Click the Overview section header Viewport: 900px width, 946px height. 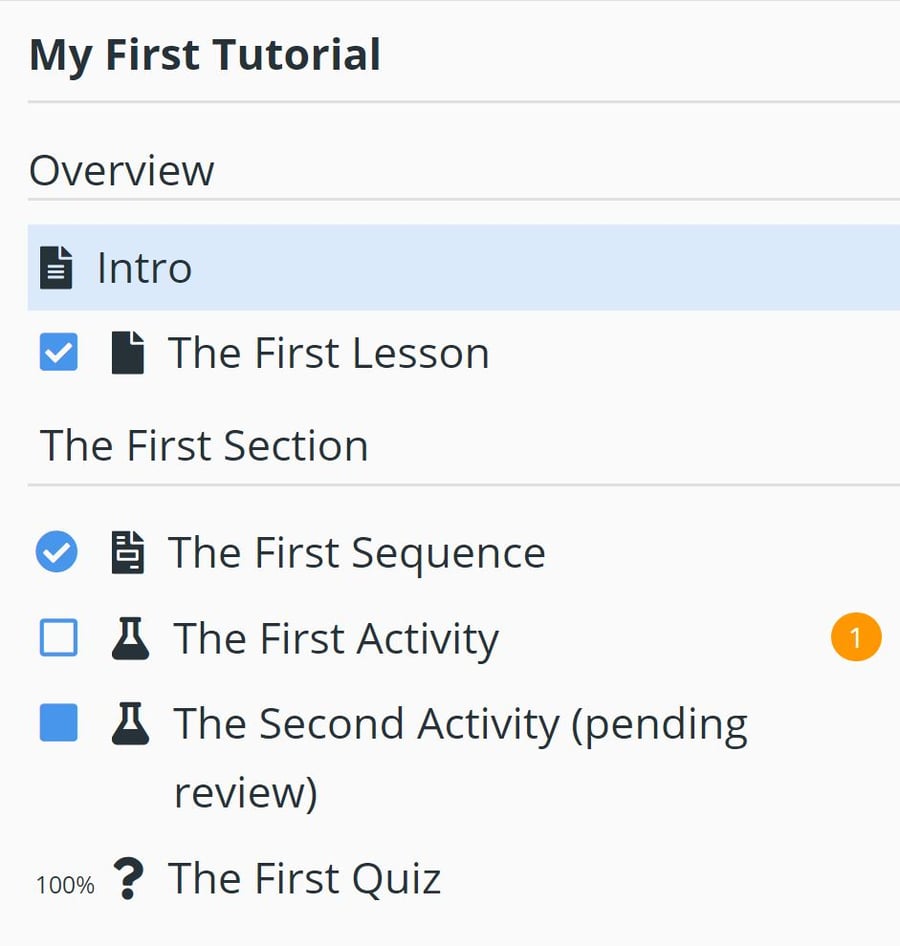pyautogui.click(x=122, y=170)
